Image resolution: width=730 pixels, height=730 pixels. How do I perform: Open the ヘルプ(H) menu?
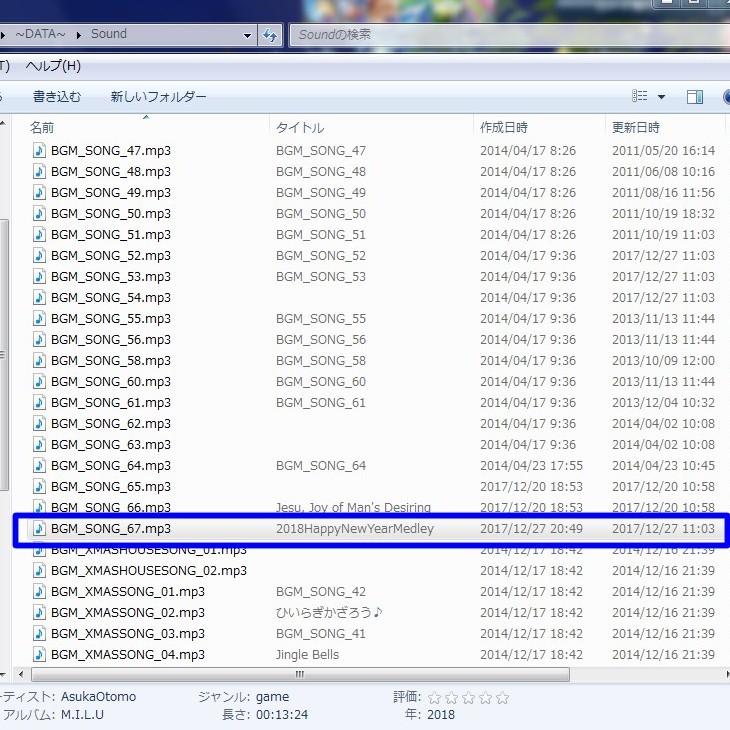[53, 66]
